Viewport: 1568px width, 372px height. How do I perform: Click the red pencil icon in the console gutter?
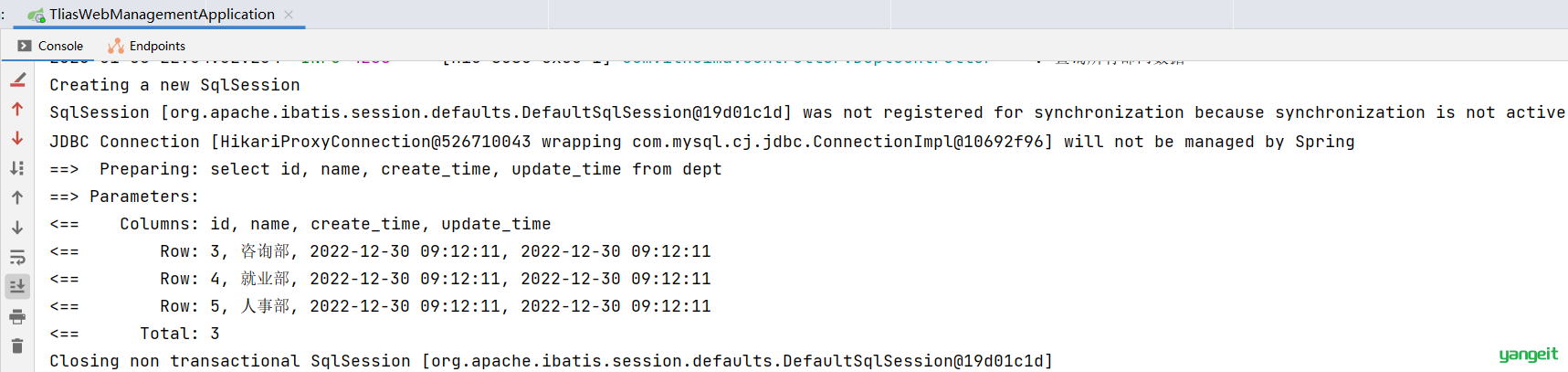(17, 80)
